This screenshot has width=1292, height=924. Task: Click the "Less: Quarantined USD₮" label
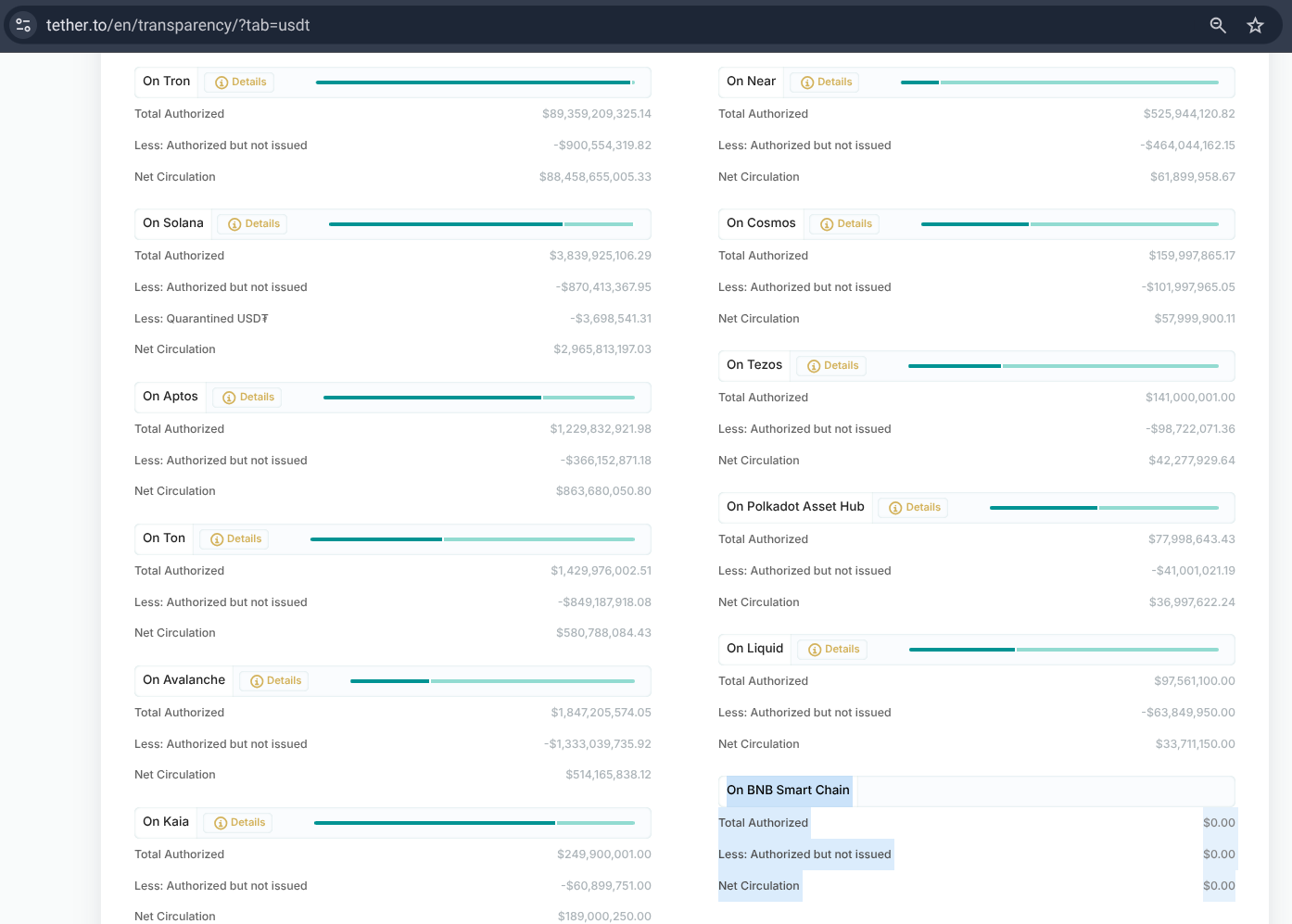point(201,319)
